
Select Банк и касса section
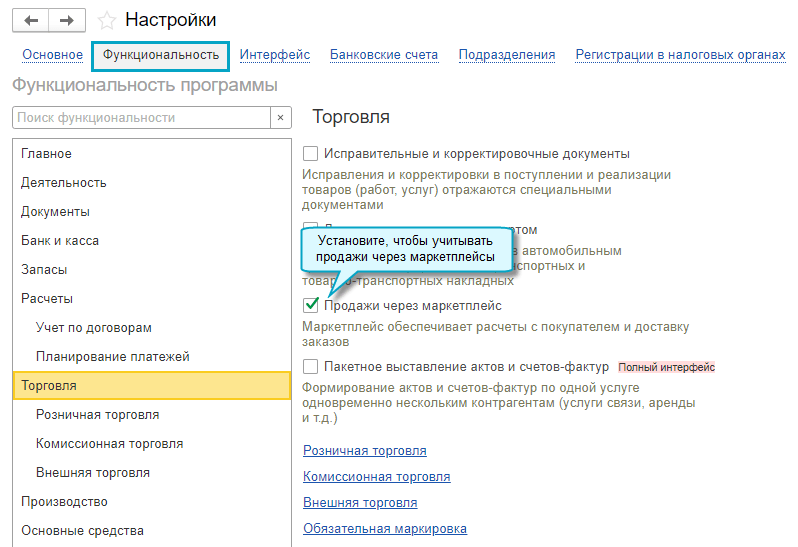pyautogui.click(x=152, y=241)
